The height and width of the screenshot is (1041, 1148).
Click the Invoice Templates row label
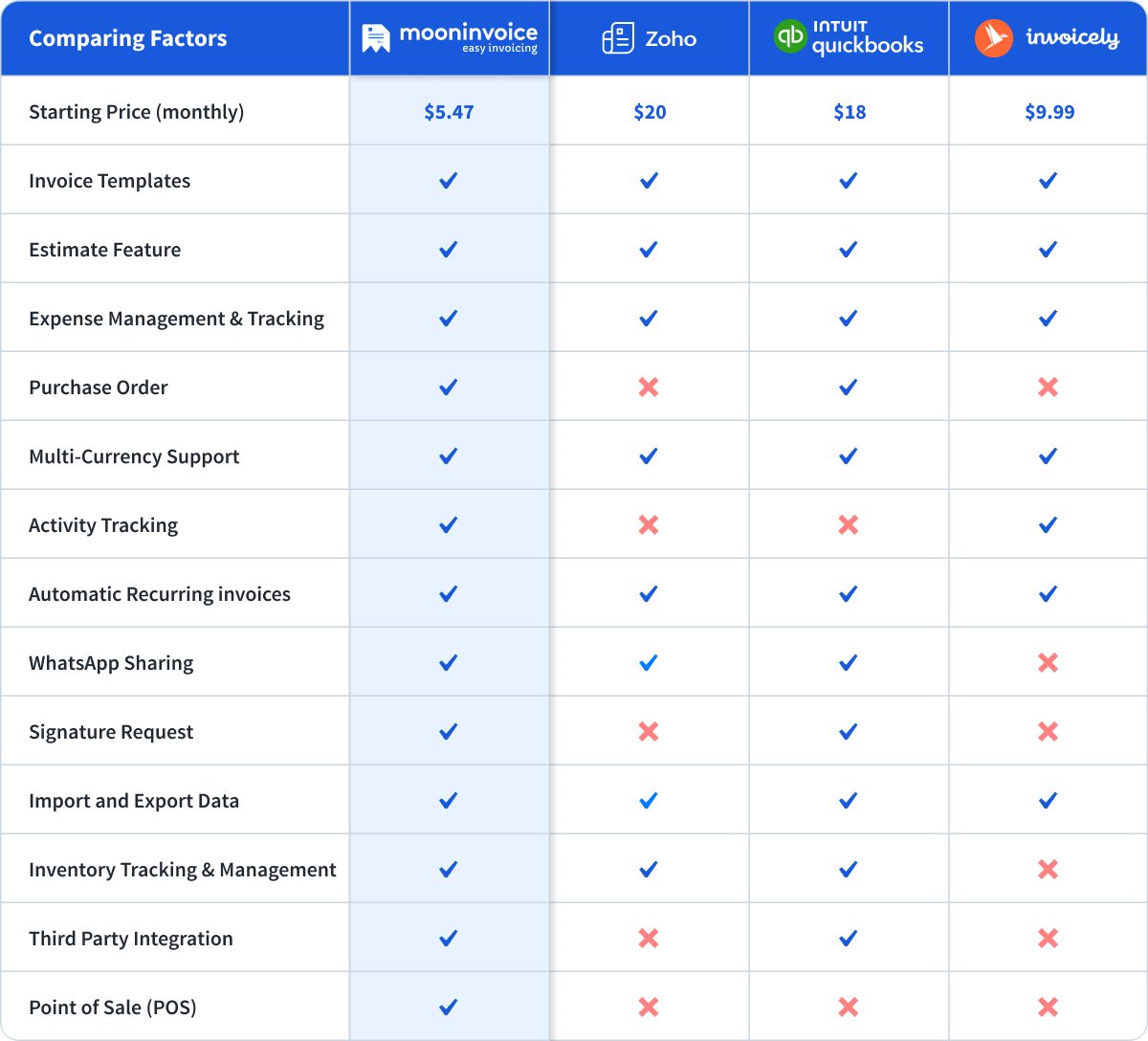point(109,181)
